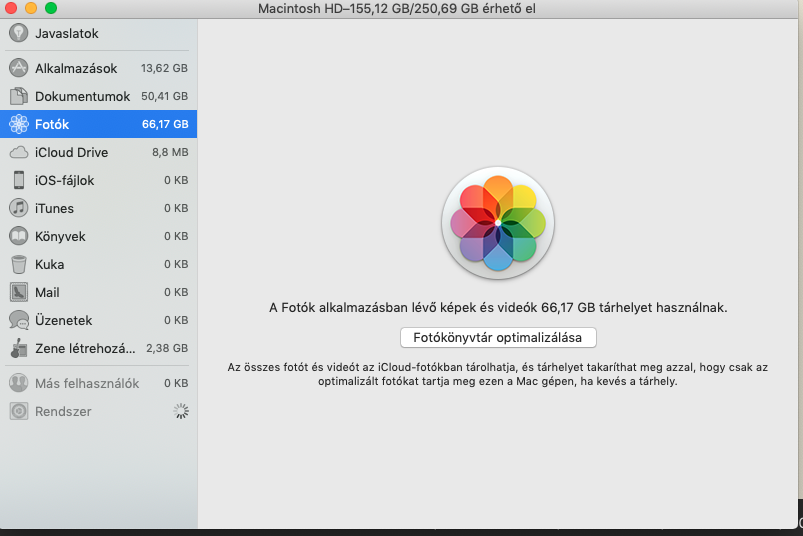803x536 pixels.
Task: Click the Rendszer loading spinner
Action: point(181,411)
